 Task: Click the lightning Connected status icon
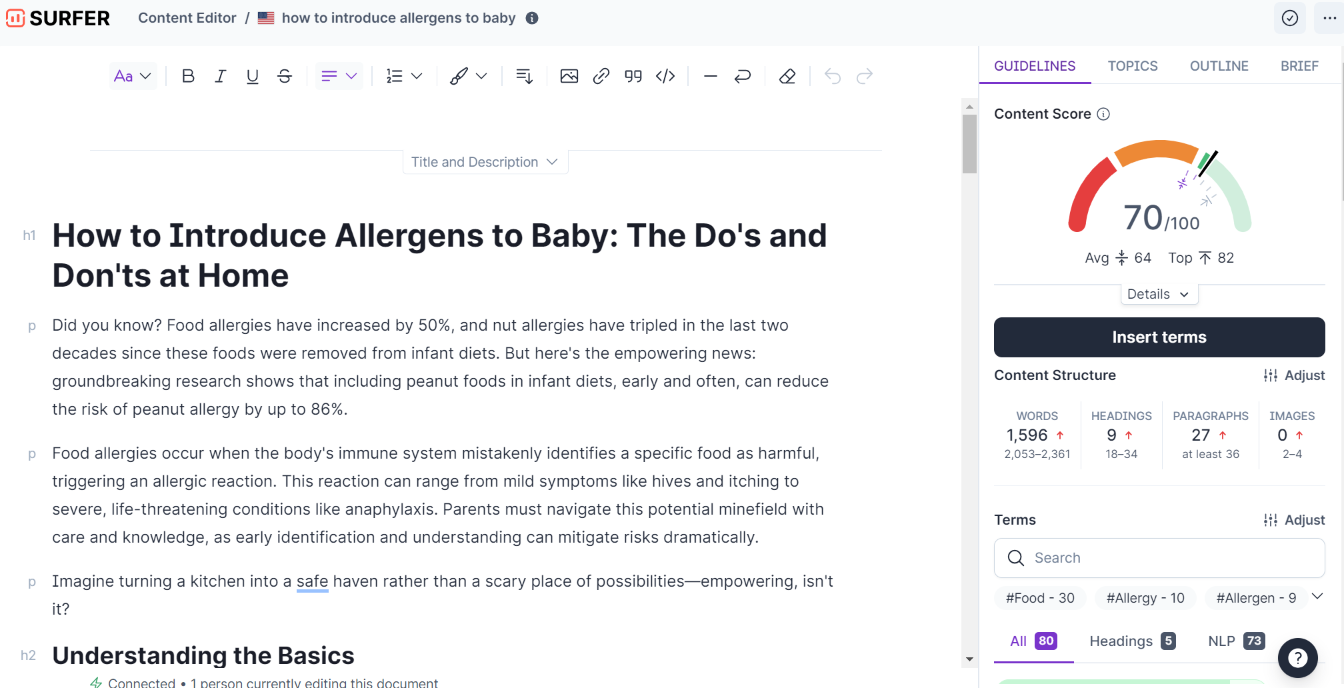96,683
